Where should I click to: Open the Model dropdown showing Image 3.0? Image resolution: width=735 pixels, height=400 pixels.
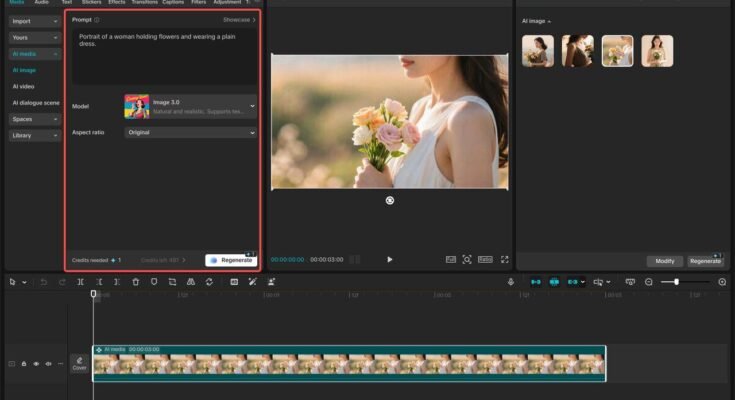pyautogui.click(x=190, y=106)
